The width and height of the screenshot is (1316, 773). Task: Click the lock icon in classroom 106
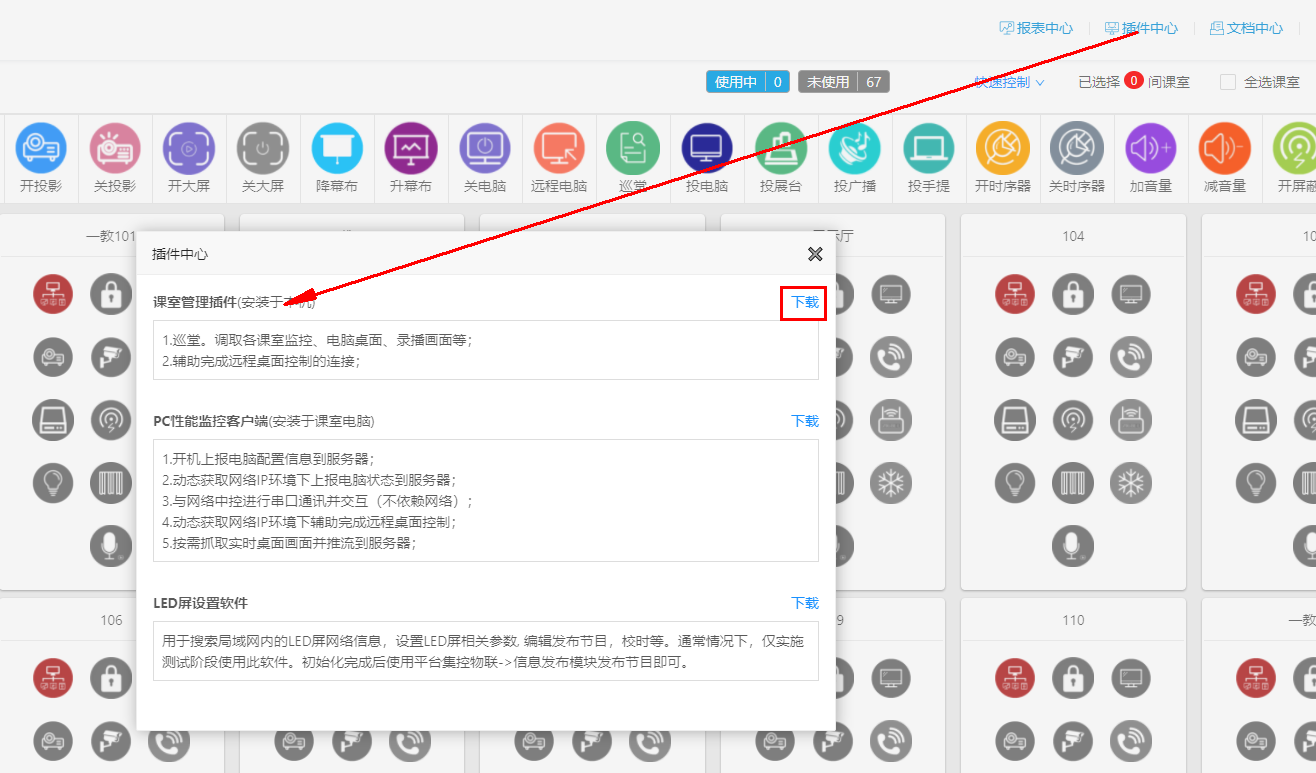tap(111, 678)
